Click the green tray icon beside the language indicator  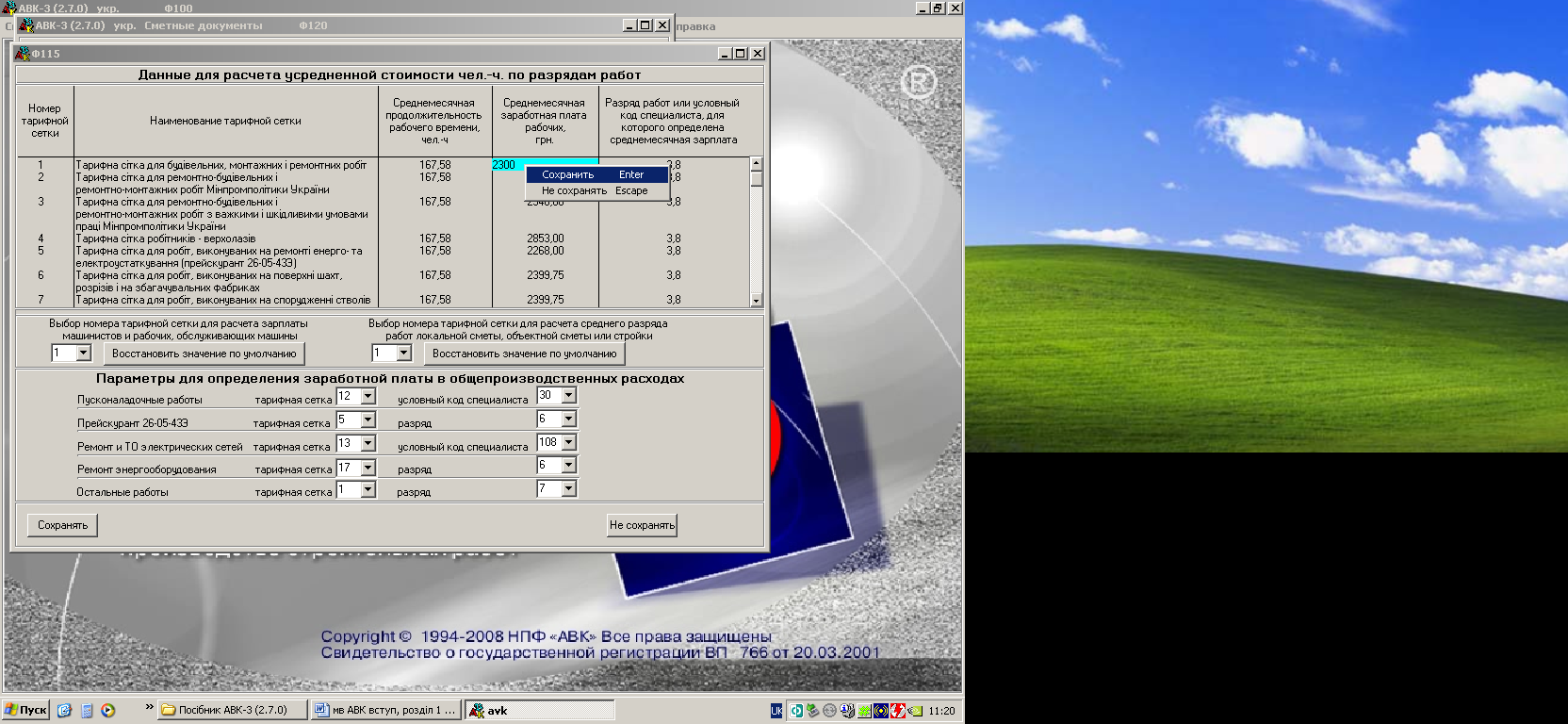coord(796,711)
